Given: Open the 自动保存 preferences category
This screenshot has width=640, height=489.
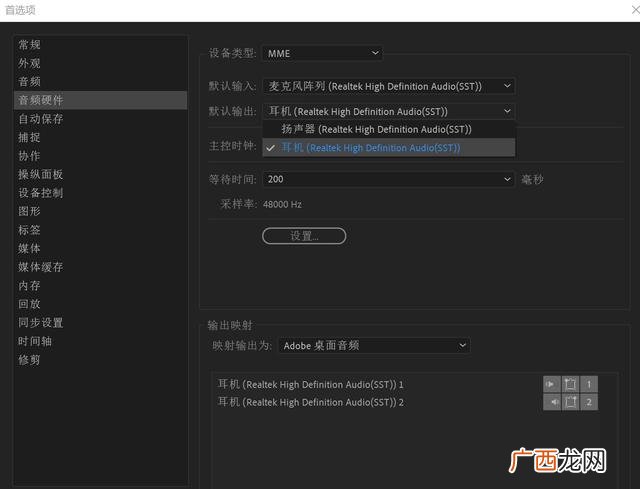Looking at the screenshot, I should (x=100, y=119).
